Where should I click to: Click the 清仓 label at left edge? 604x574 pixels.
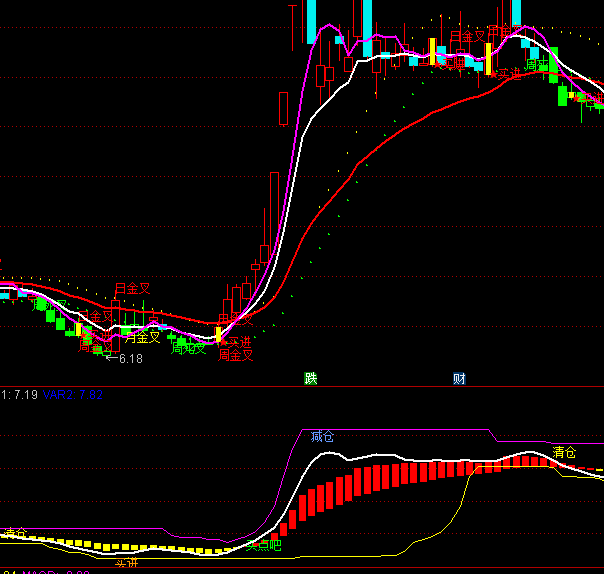pos(12,532)
